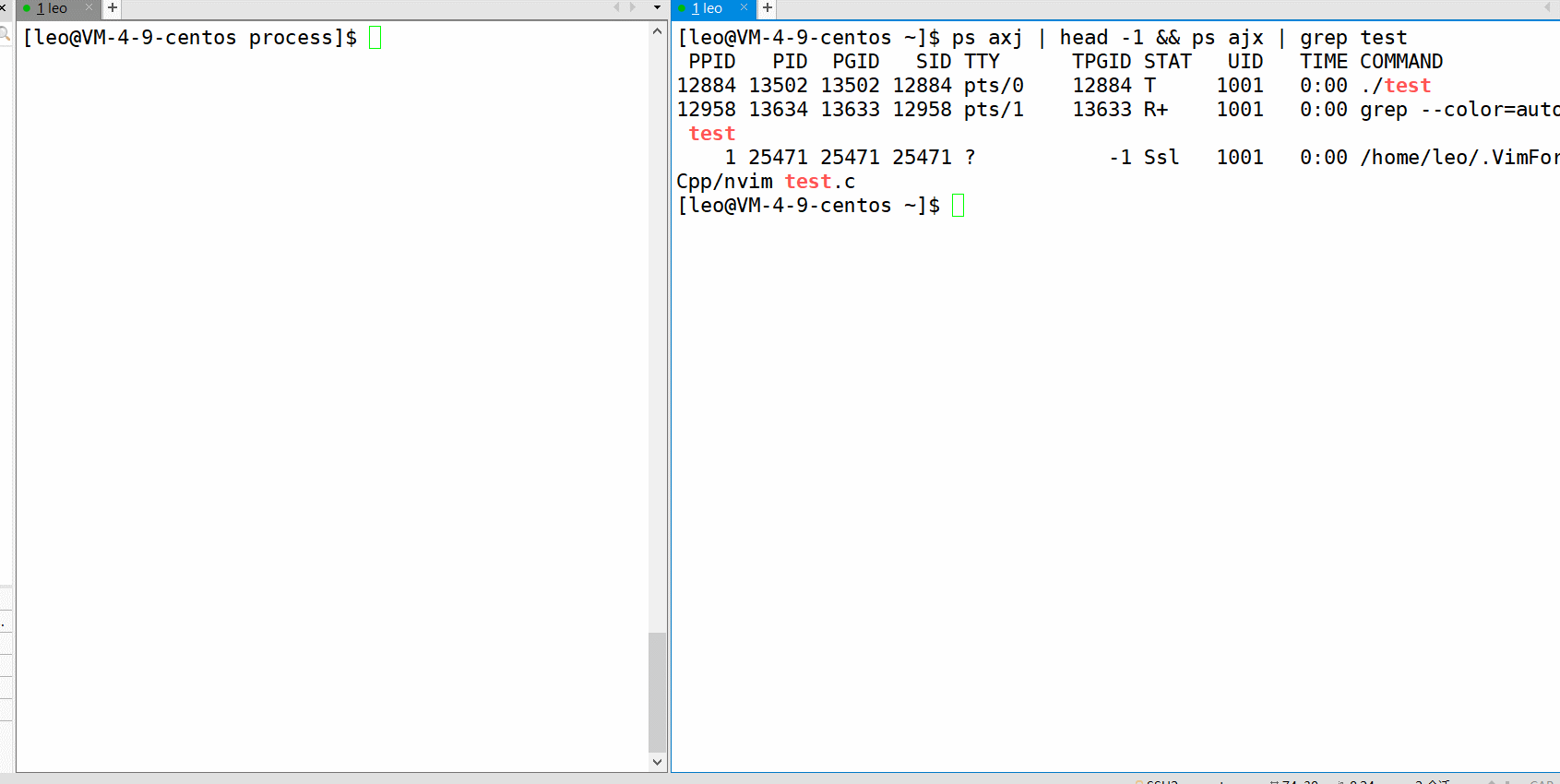Click the PPID column header text
1560x784 pixels.
point(711,62)
